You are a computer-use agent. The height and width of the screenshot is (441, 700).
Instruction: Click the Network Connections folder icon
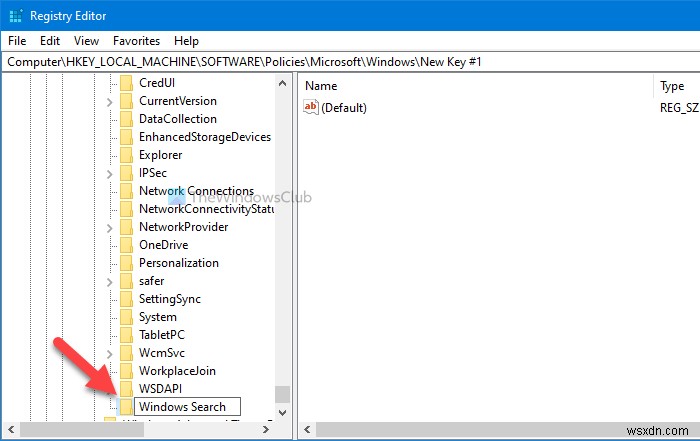126,191
